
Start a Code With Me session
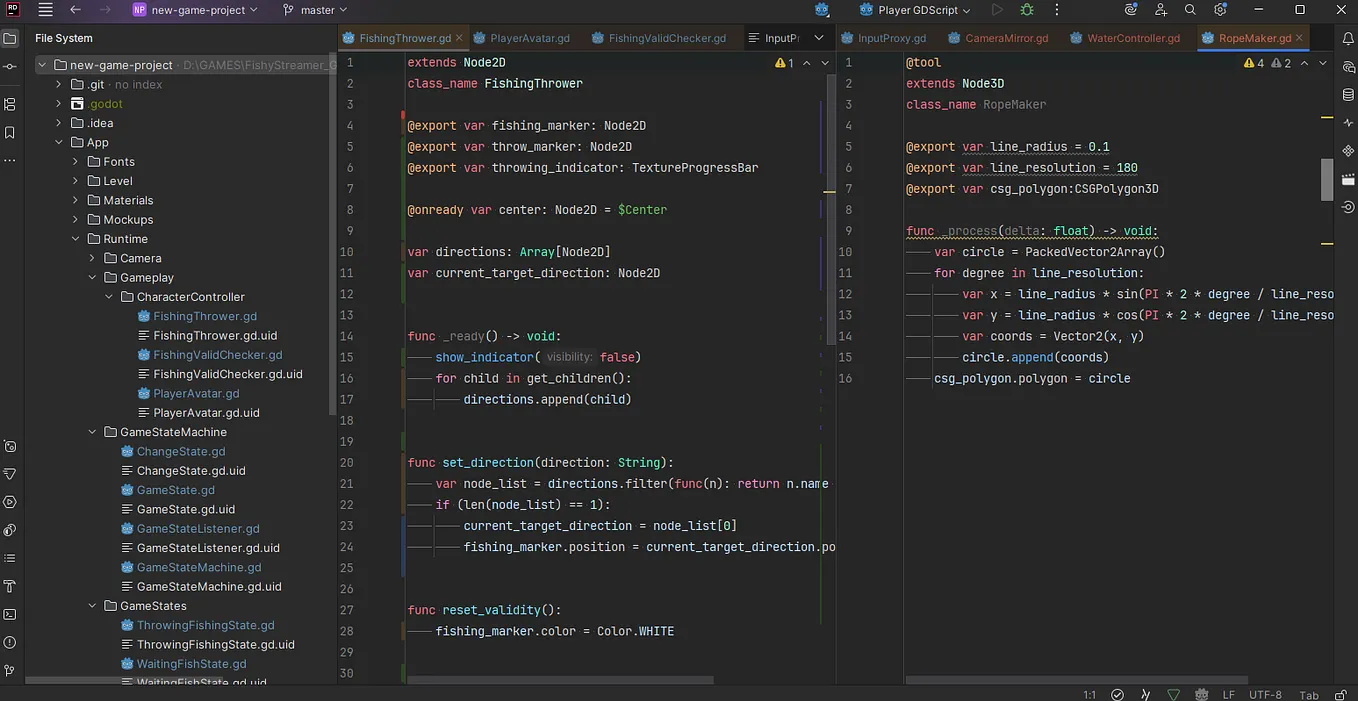tap(1161, 10)
